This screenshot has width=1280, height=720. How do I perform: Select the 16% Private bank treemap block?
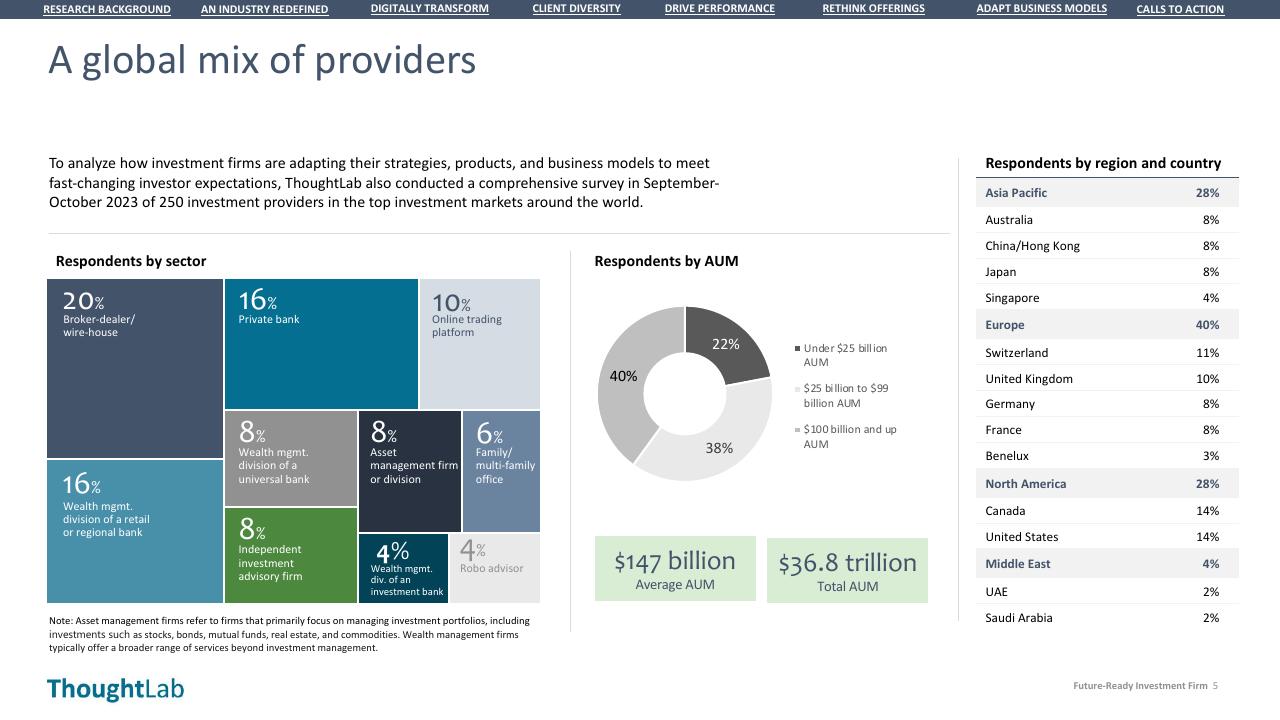click(x=321, y=344)
